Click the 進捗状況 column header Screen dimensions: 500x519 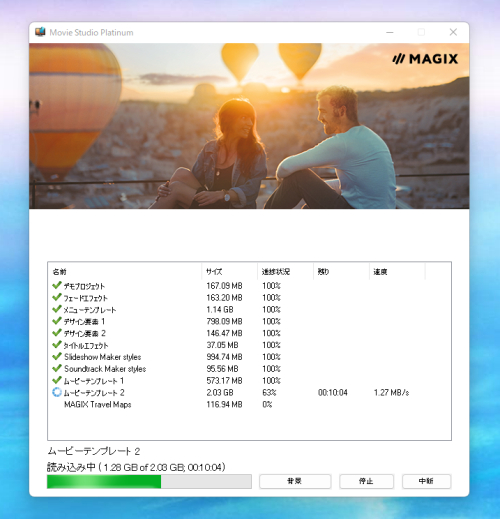285,272
